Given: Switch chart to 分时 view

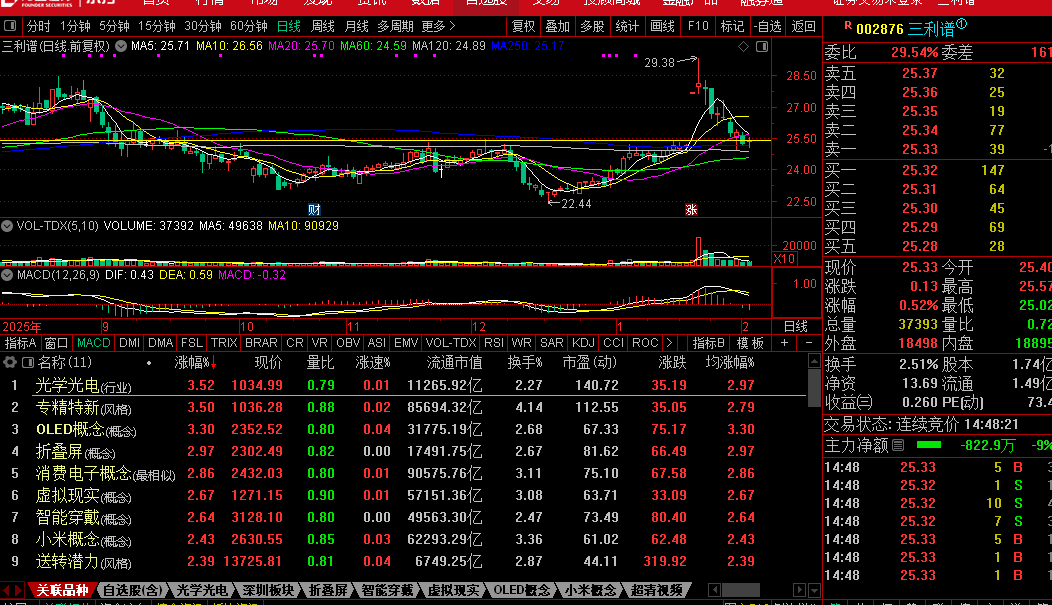Looking at the screenshot, I should (x=38, y=26).
